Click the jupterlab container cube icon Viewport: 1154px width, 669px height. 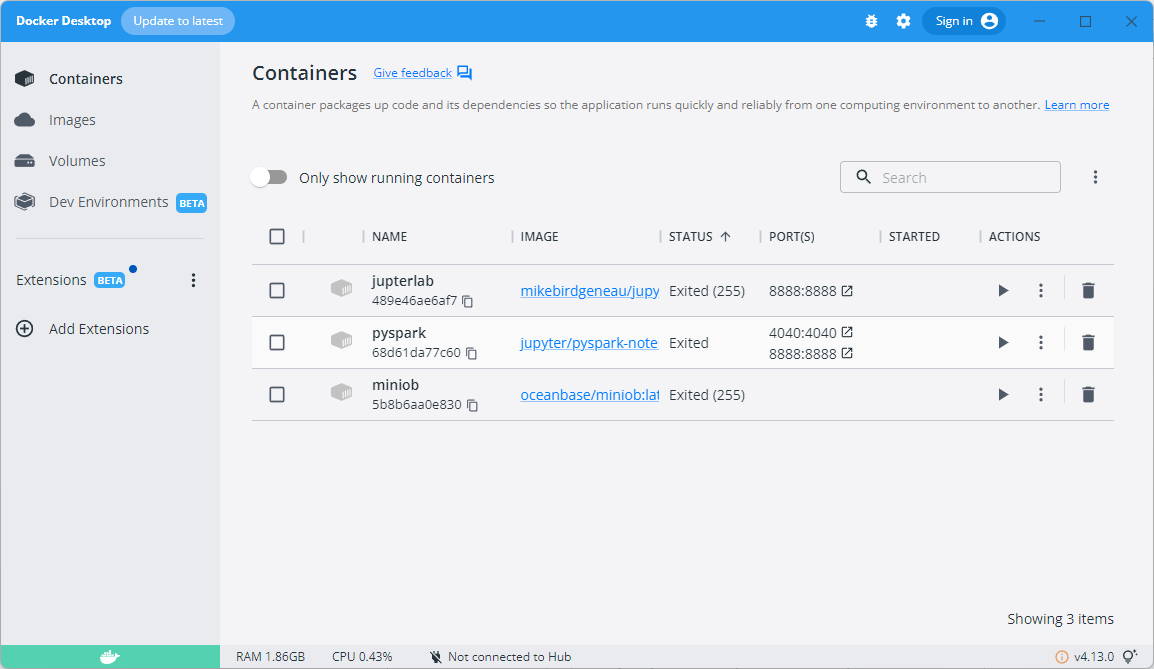point(341,289)
